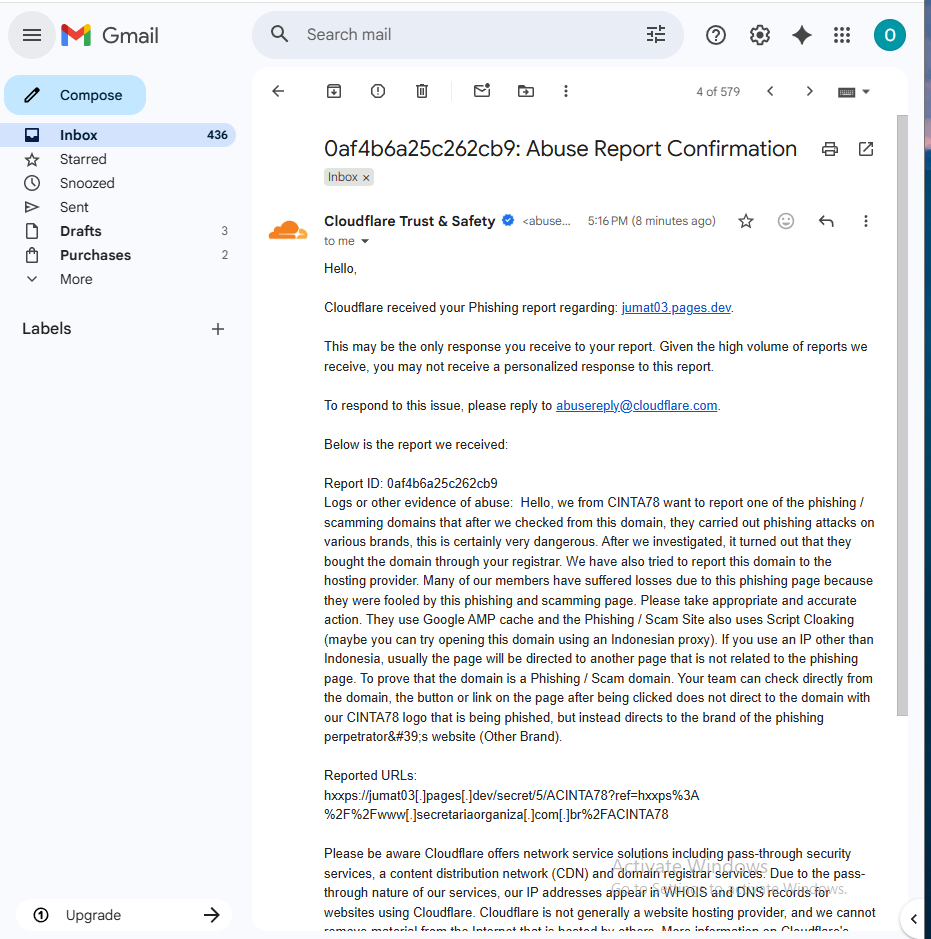931x939 pixels.
Task: Delete this email with trash icon
Action: coord(421,91)
